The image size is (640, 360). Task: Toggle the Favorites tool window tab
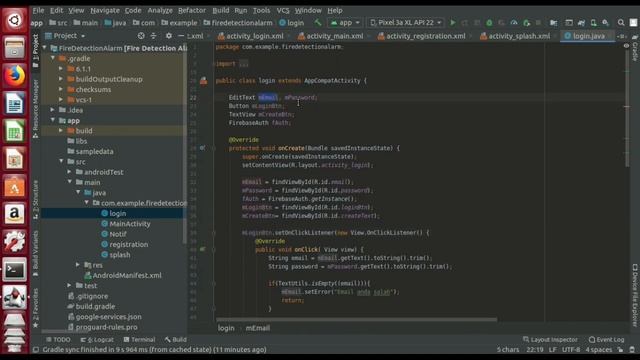(36, 307)
